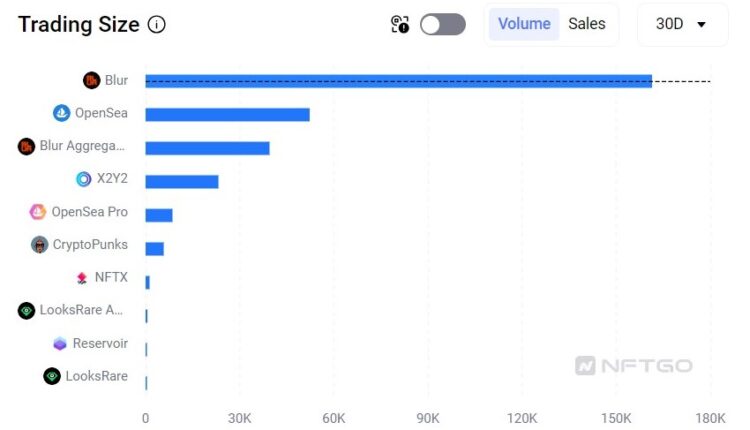
Task: Click the OpenSea volume bar
Action: tap(227, 114)
